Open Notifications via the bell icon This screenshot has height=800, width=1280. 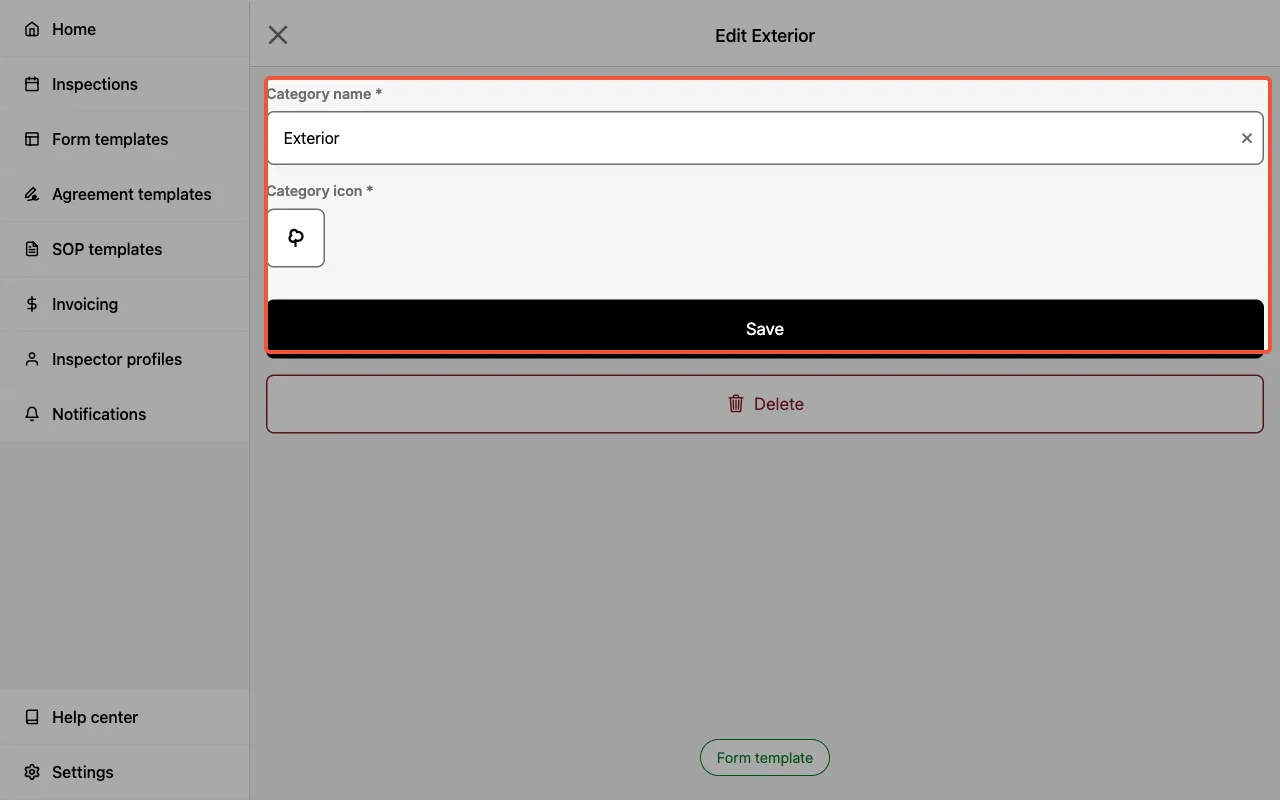(31, 414)
